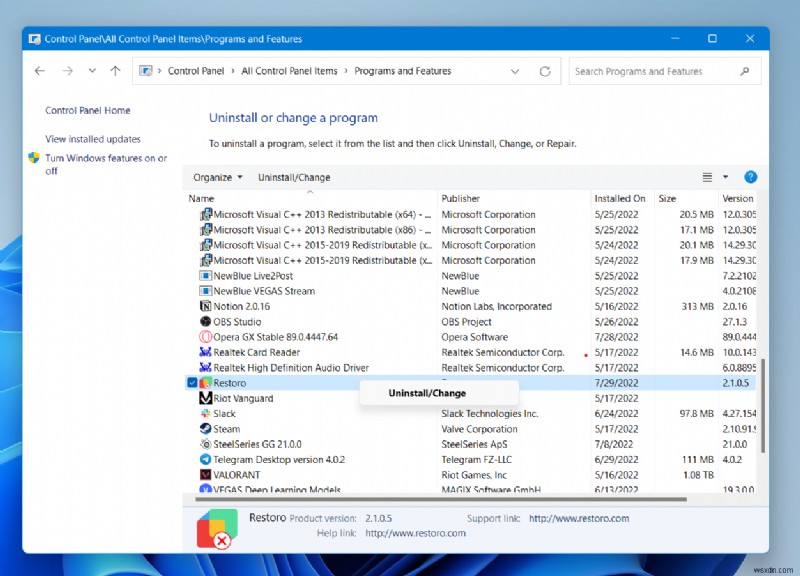Image resolution: width=800 pixels, height=576 pixels.
Task: Open the Help question mark icon
Action: 750,177
